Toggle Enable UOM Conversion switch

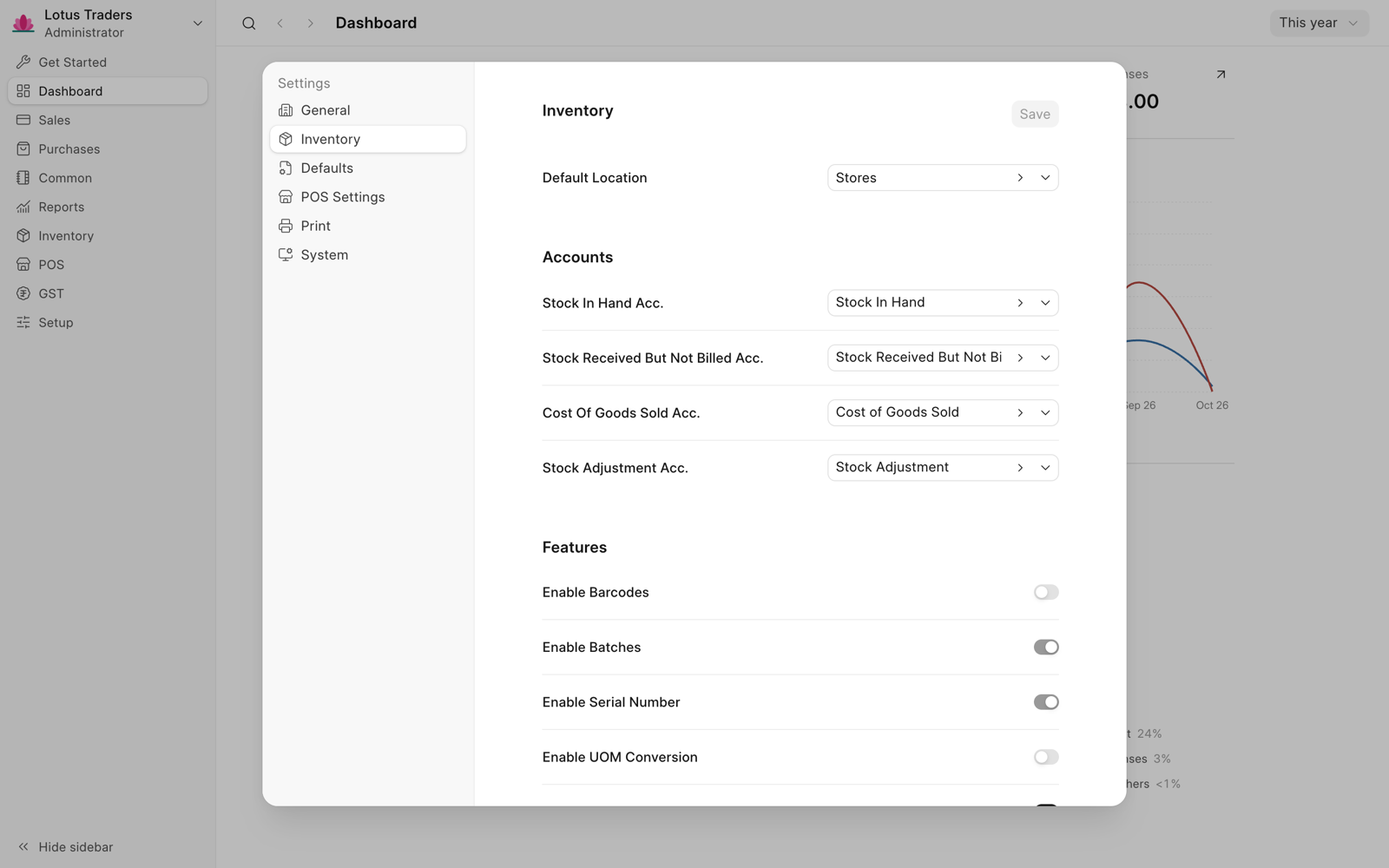point(1046,757)
